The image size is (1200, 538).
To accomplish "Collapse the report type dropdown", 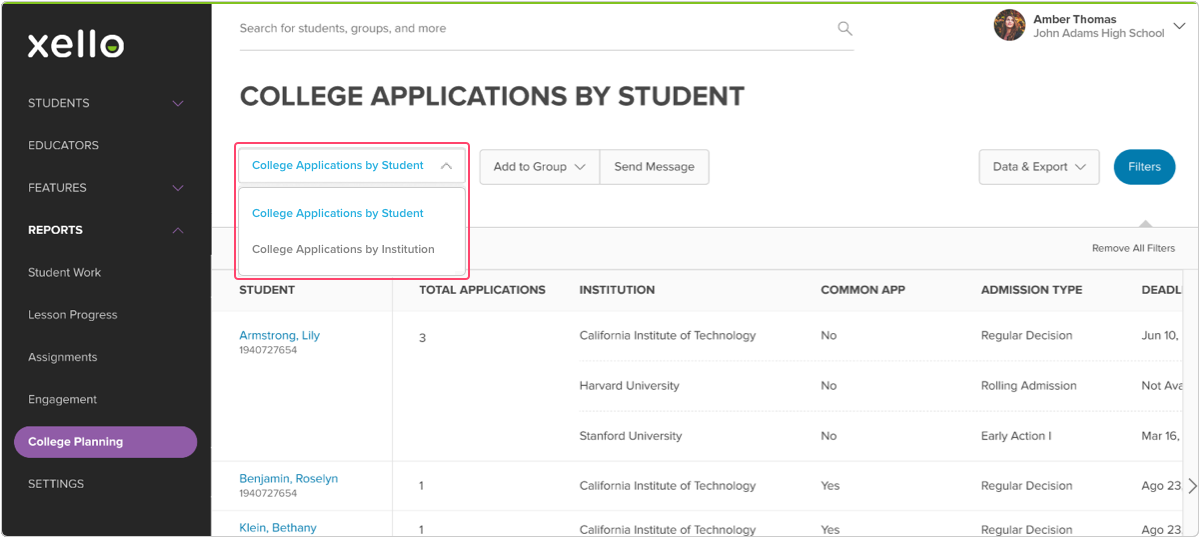I will click(352, 166).
